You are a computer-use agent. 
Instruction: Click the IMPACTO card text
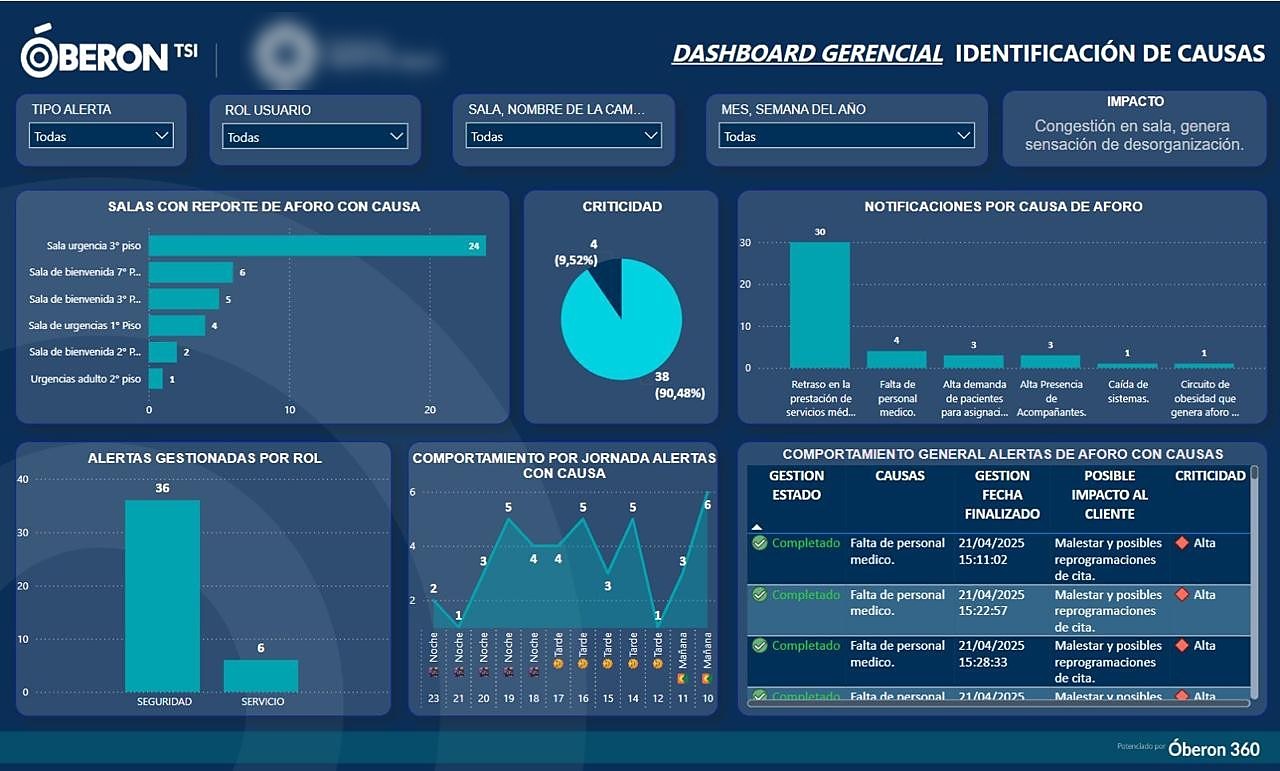tap(1135, 135)
